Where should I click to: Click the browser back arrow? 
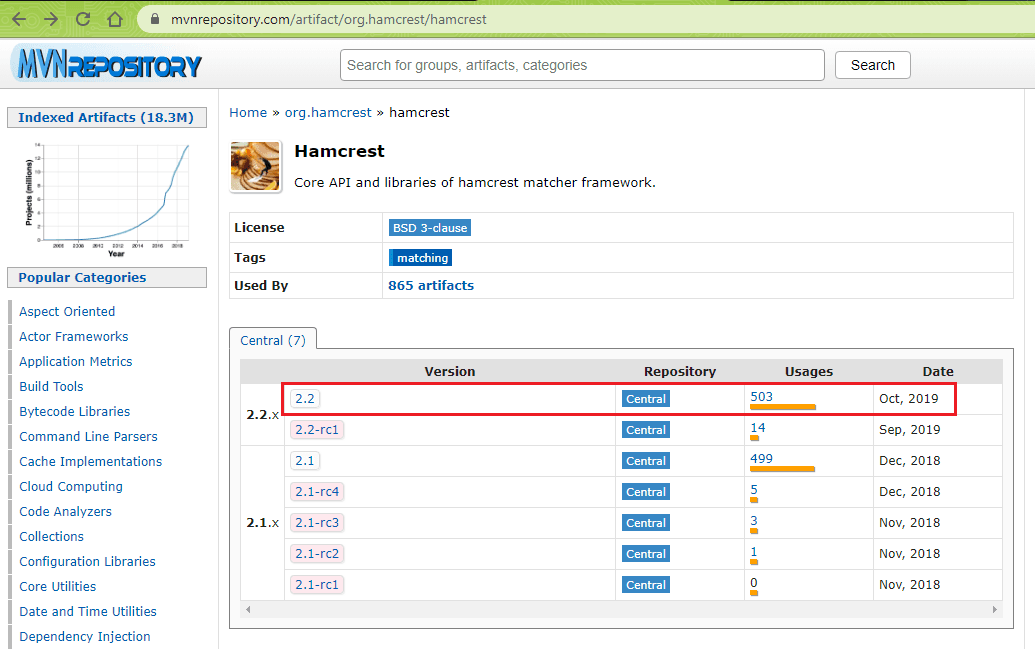19,19
